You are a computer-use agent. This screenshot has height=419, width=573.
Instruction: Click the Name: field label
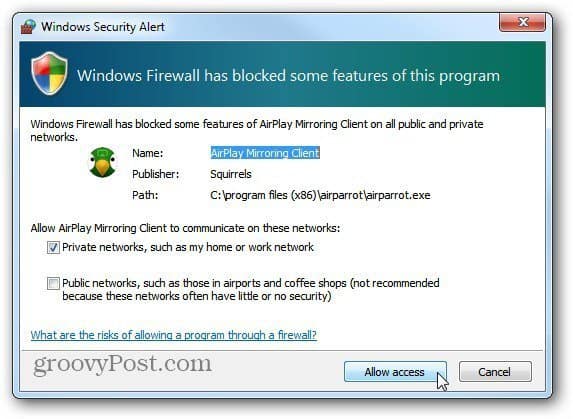coord(148,153)
